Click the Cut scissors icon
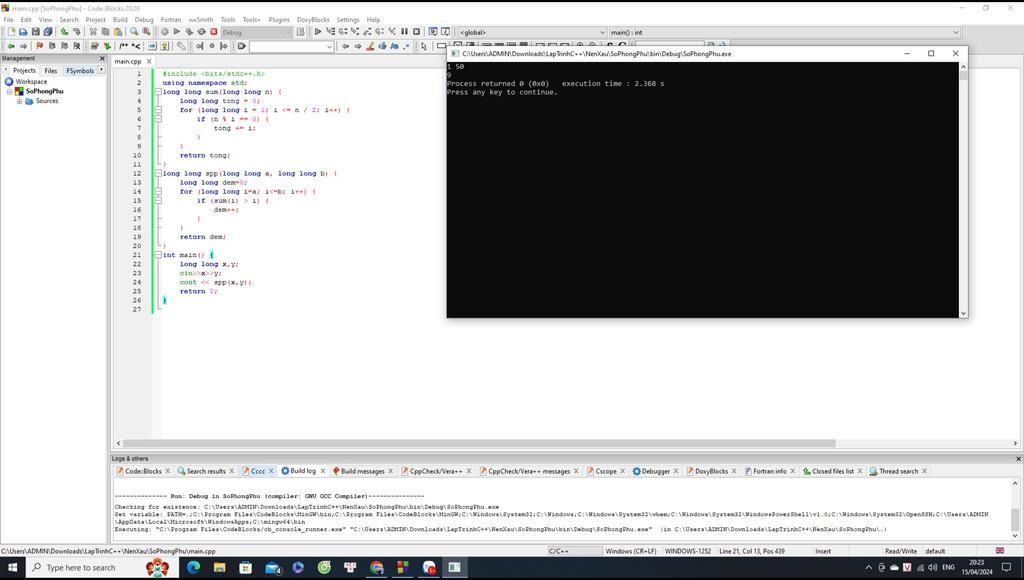The height and width of the screenshot is (580, 1024). pyautogui.click(x=93, y=32)
